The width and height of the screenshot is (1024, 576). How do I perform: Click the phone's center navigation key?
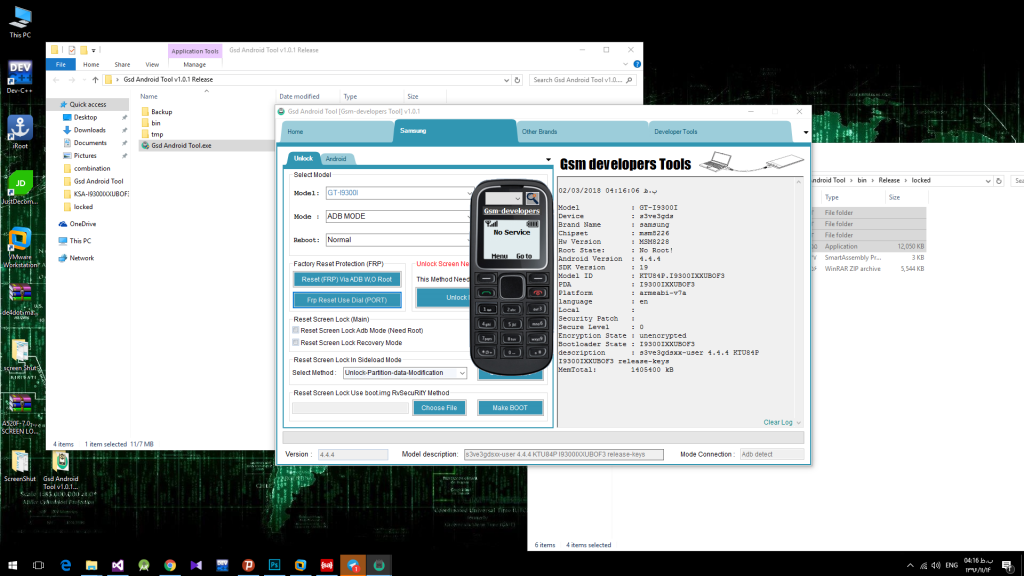(x=512, y=287)
